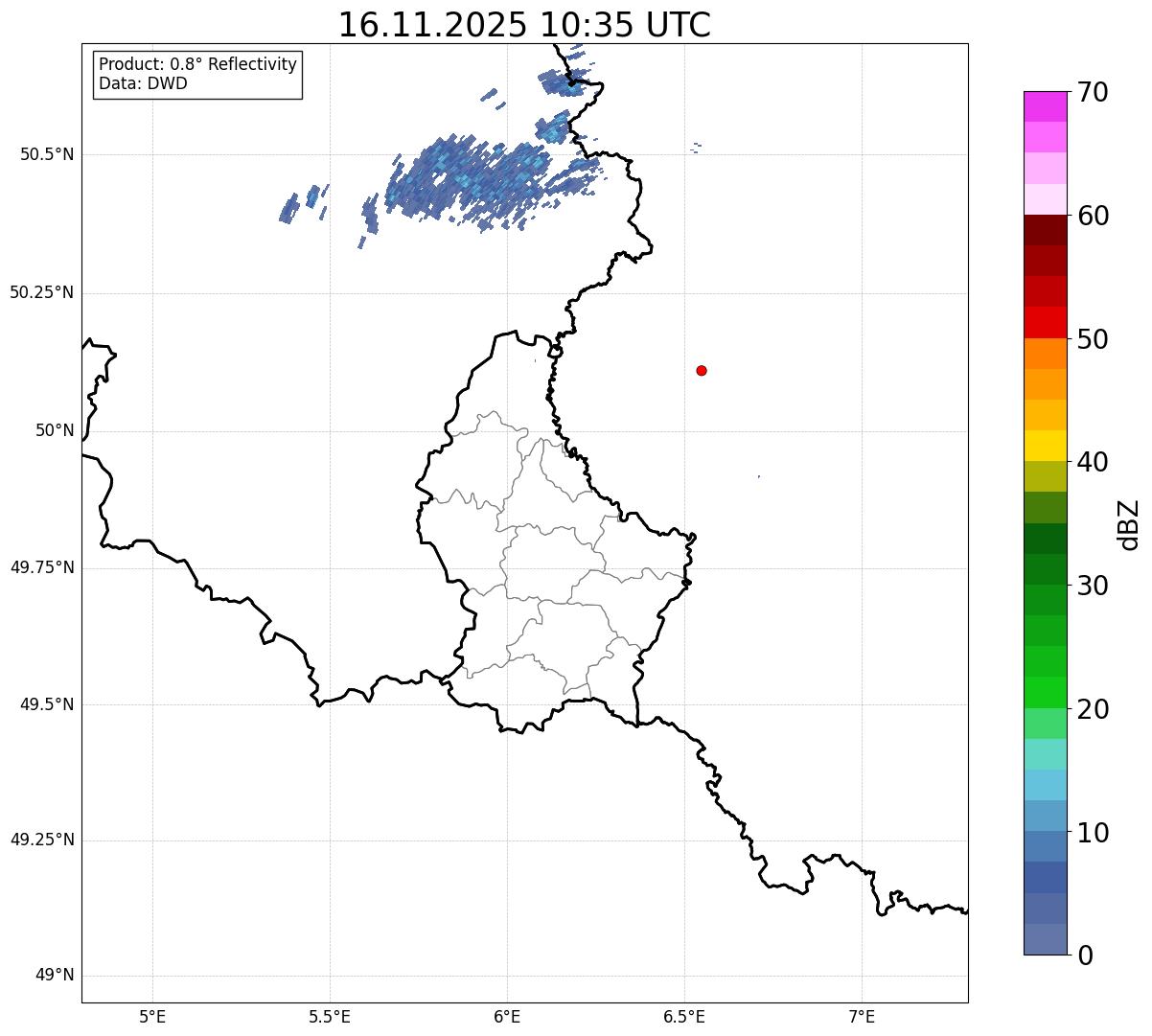Click the 70 tick label on colorbar
This screenshot has width=1152, height=1036.
point(1093,92)
